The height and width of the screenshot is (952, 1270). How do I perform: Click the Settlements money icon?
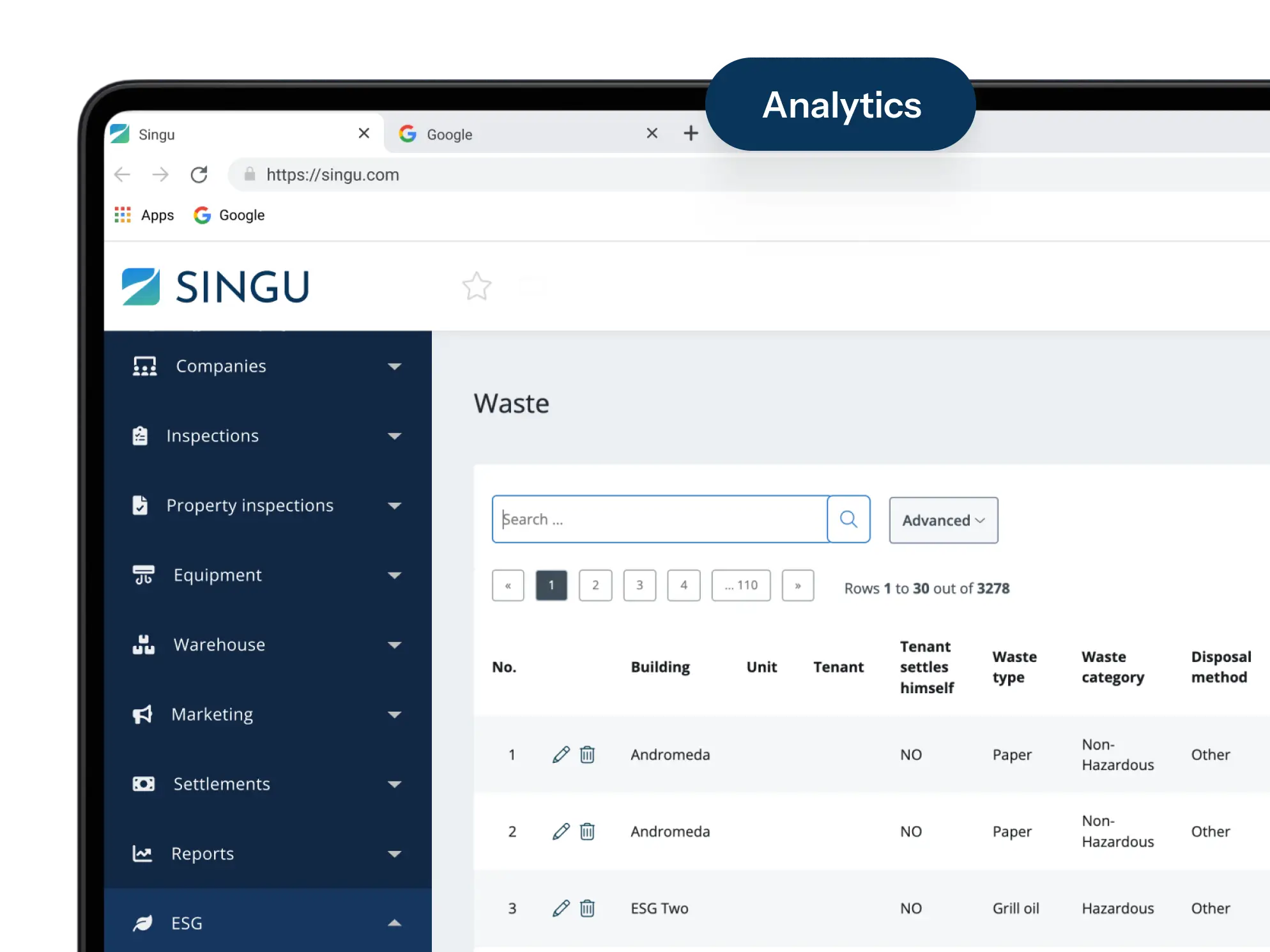coord(144,784)
